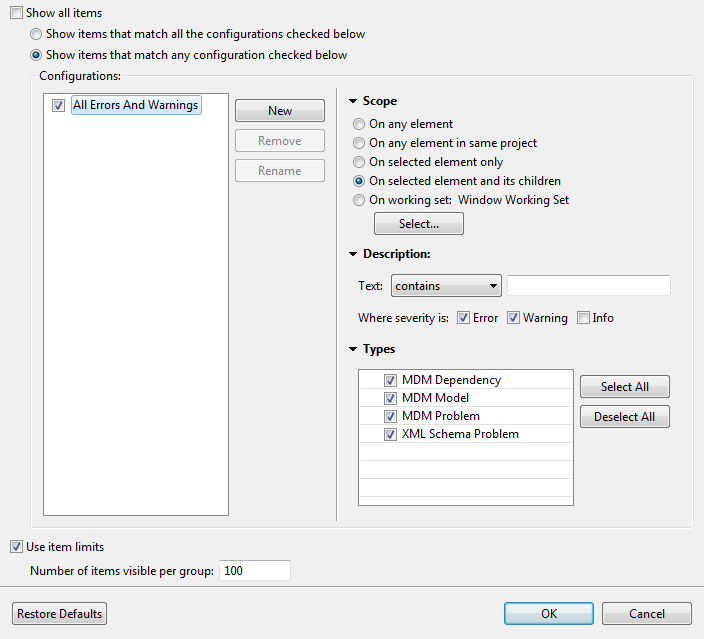Screen dimensions: 704x639
Task: Select match all configurations radio option
Action: coord(37,34)
